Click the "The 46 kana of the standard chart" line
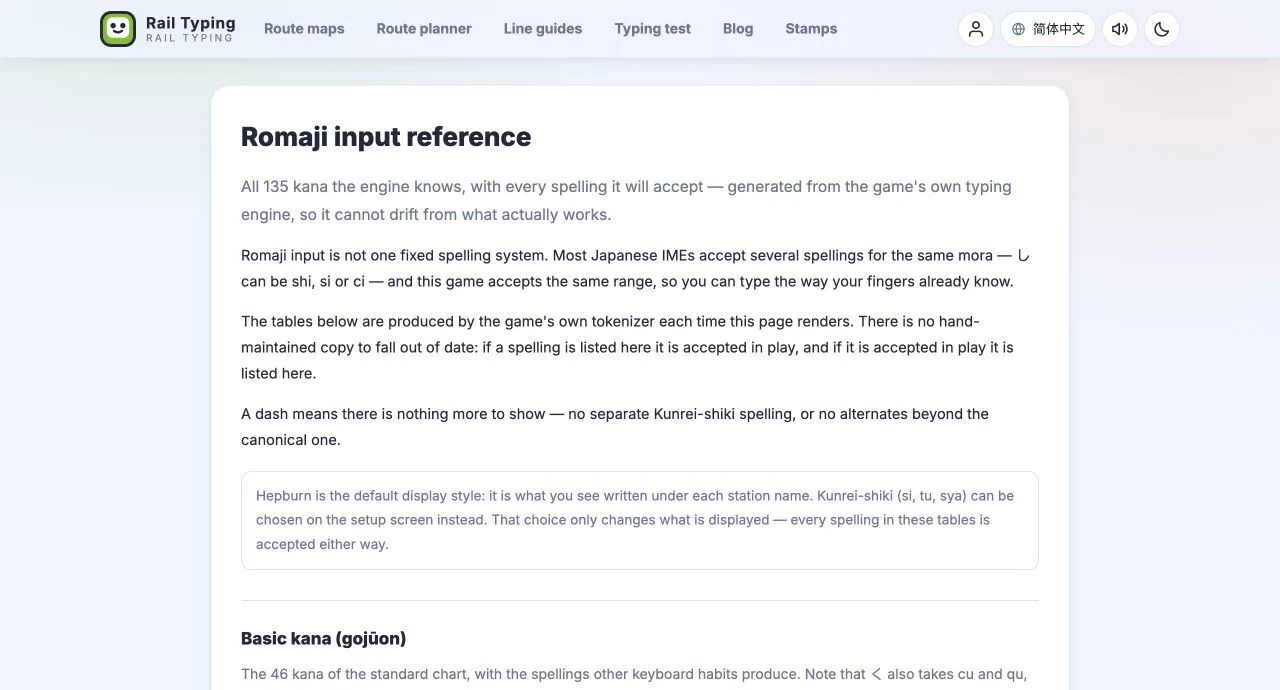The image size is (1280, 690). point(634,674)
